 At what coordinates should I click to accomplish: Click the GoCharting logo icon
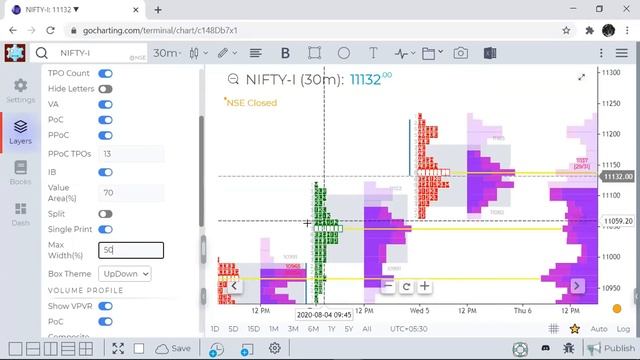(15, 53)
